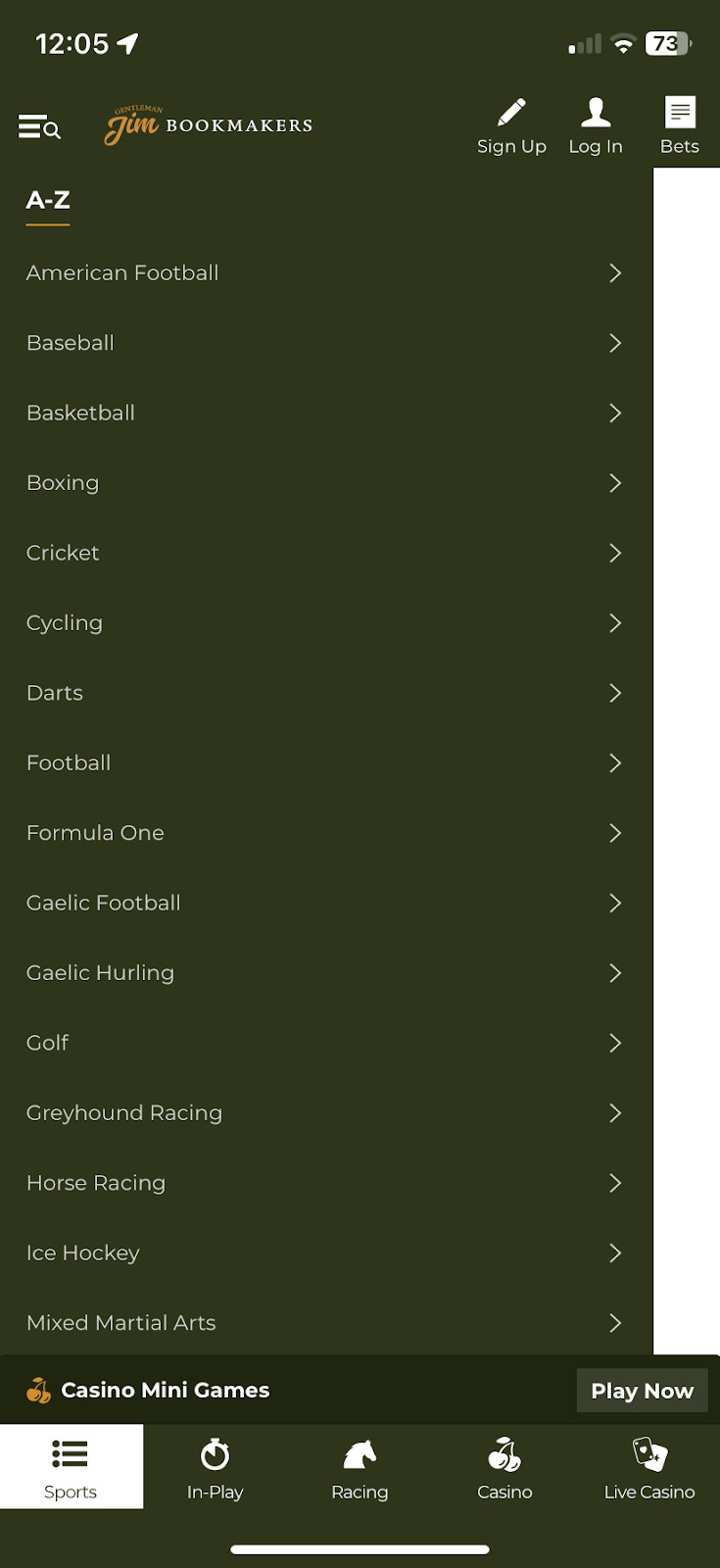
Task: Choose Greyhound Racing from the list
Action: (x=124, y=1112)
